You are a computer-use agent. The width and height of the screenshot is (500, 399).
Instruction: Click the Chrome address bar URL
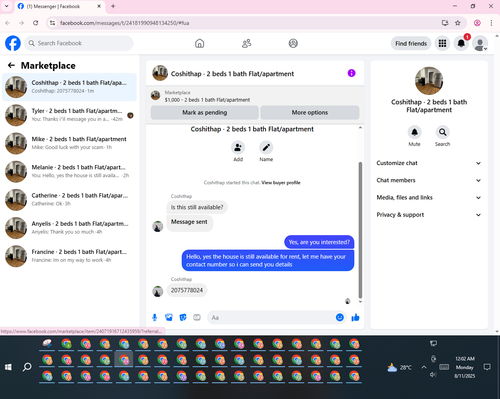[x=124, y=23]
